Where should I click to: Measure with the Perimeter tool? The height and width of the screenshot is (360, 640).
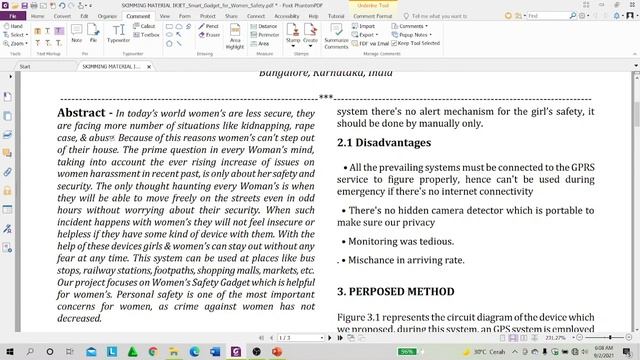coord(265,35)
